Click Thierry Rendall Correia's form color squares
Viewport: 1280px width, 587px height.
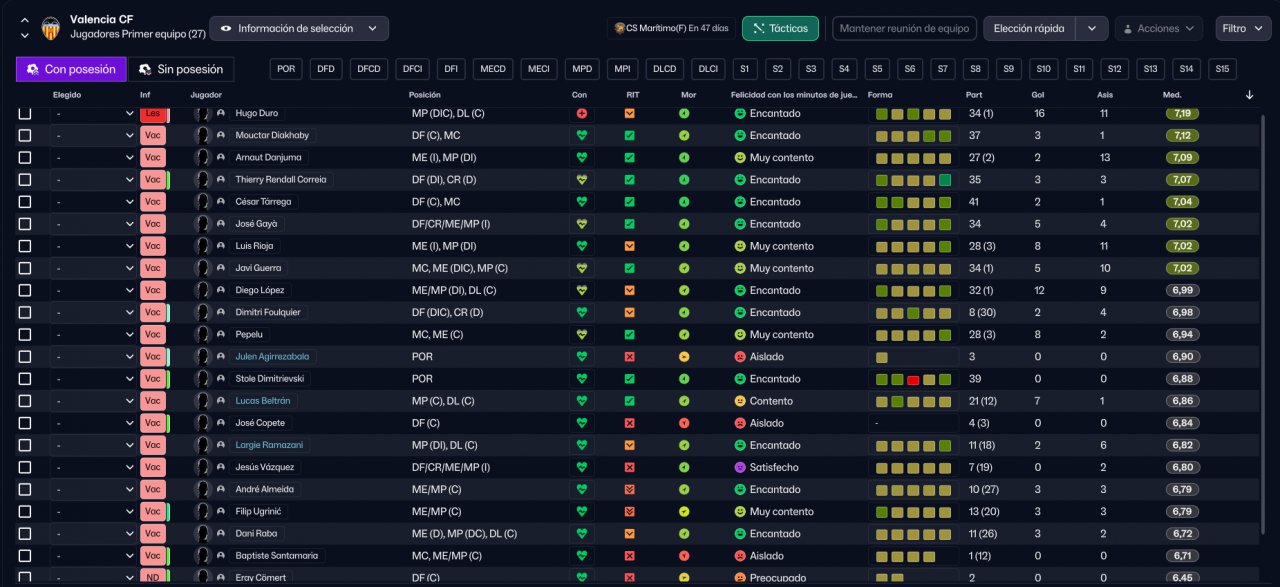[913, 180]
